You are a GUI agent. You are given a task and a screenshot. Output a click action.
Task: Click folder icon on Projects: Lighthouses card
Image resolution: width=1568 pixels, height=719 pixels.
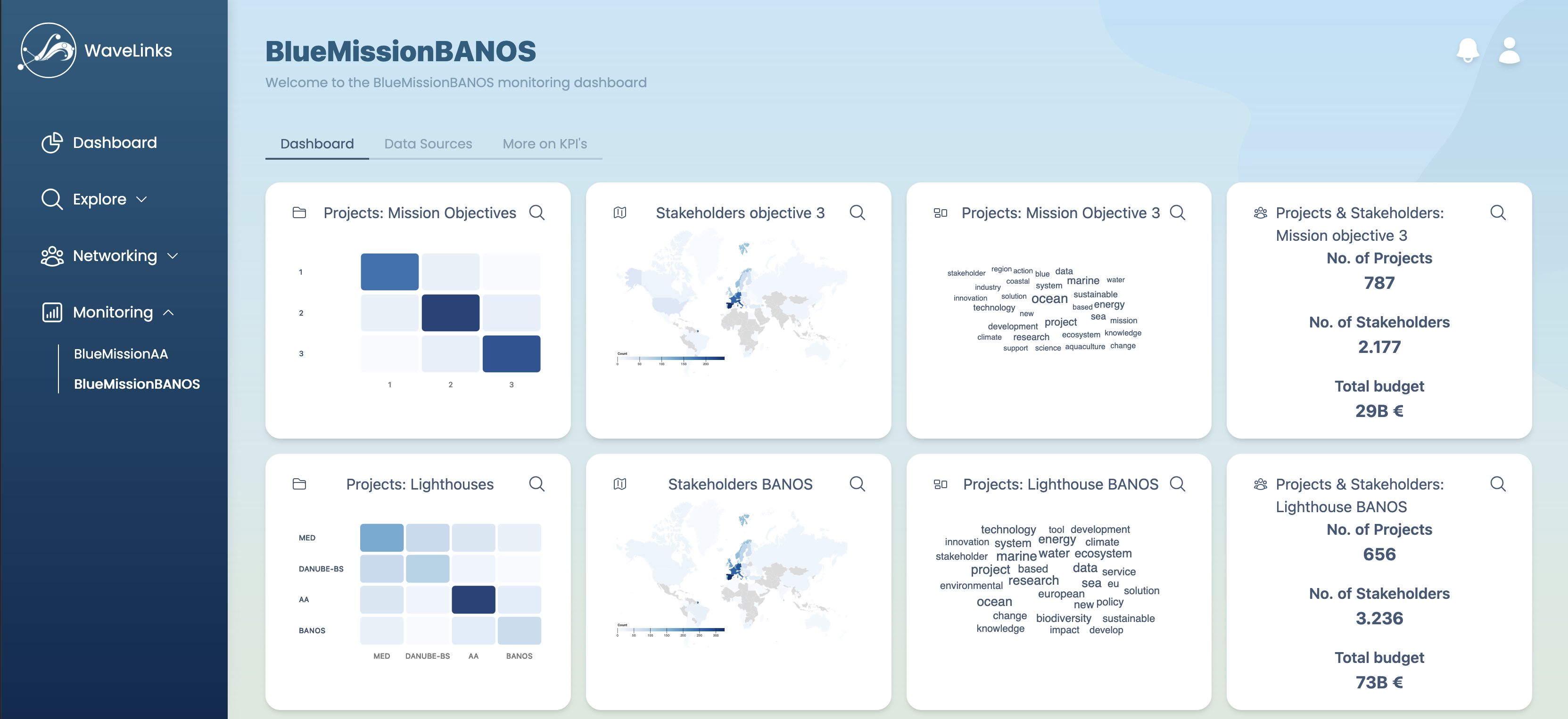point(299,484)
